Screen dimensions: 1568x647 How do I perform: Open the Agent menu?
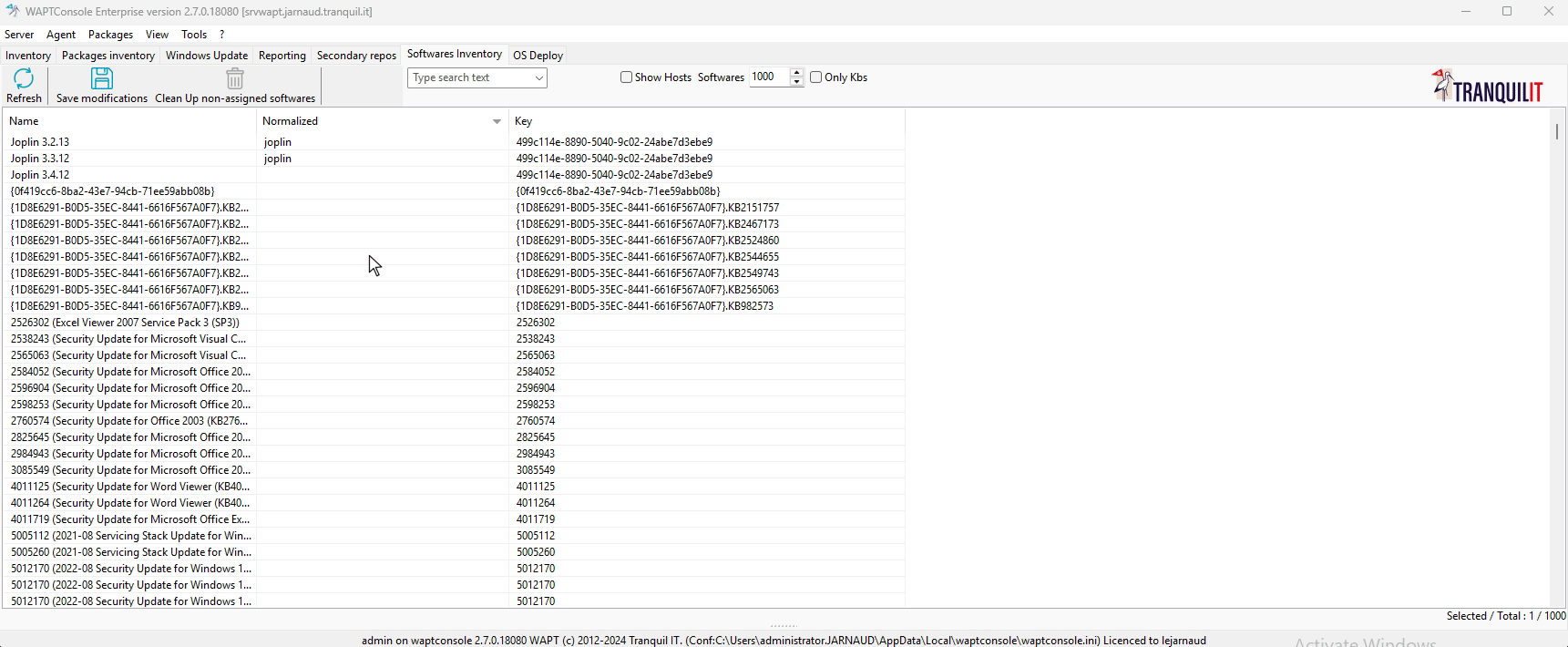coord(61,35)
